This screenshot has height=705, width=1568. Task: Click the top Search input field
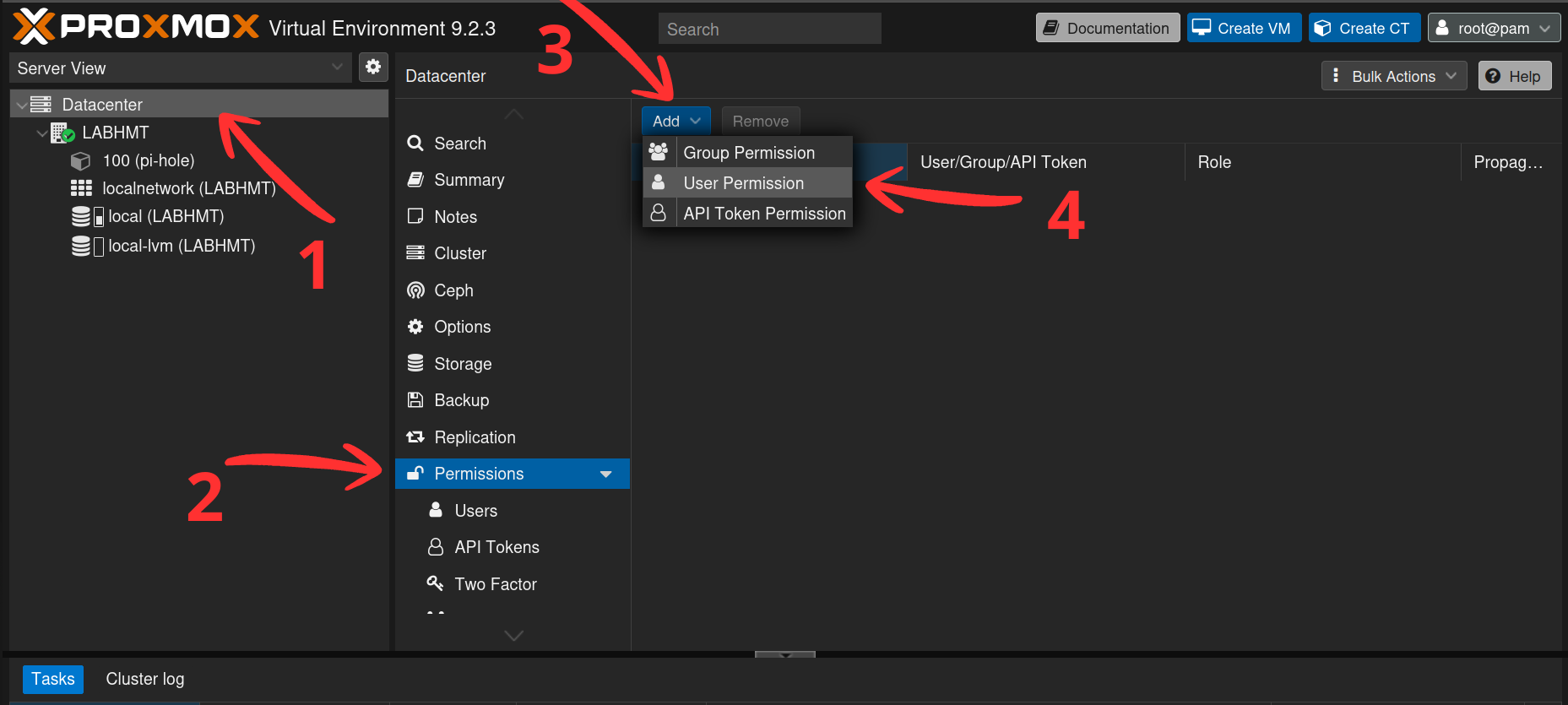(x=769, y=29)
